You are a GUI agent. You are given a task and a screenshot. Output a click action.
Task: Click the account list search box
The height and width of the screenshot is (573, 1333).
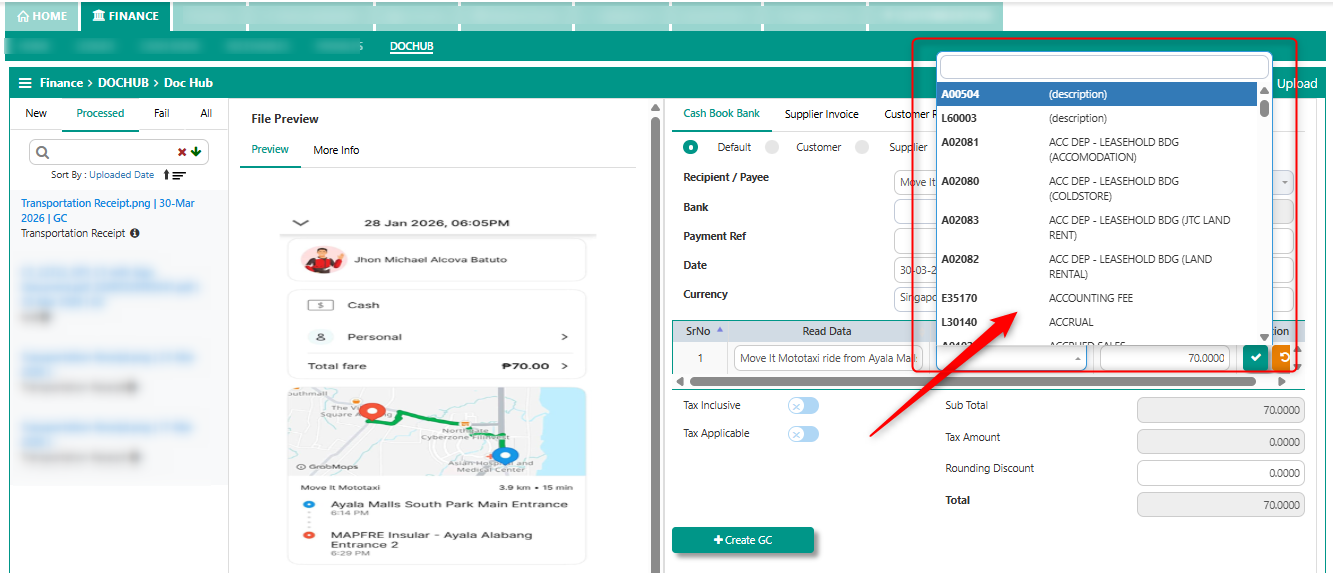click(x=1104, y=67)
